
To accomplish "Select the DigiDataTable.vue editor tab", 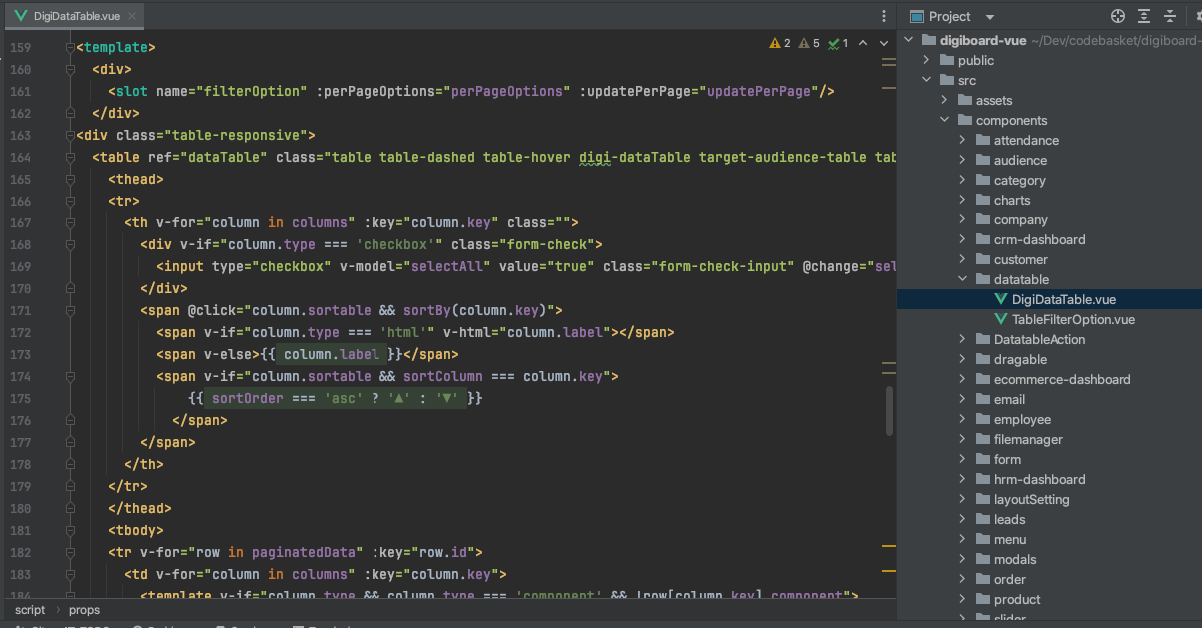I will coord(76,17).
